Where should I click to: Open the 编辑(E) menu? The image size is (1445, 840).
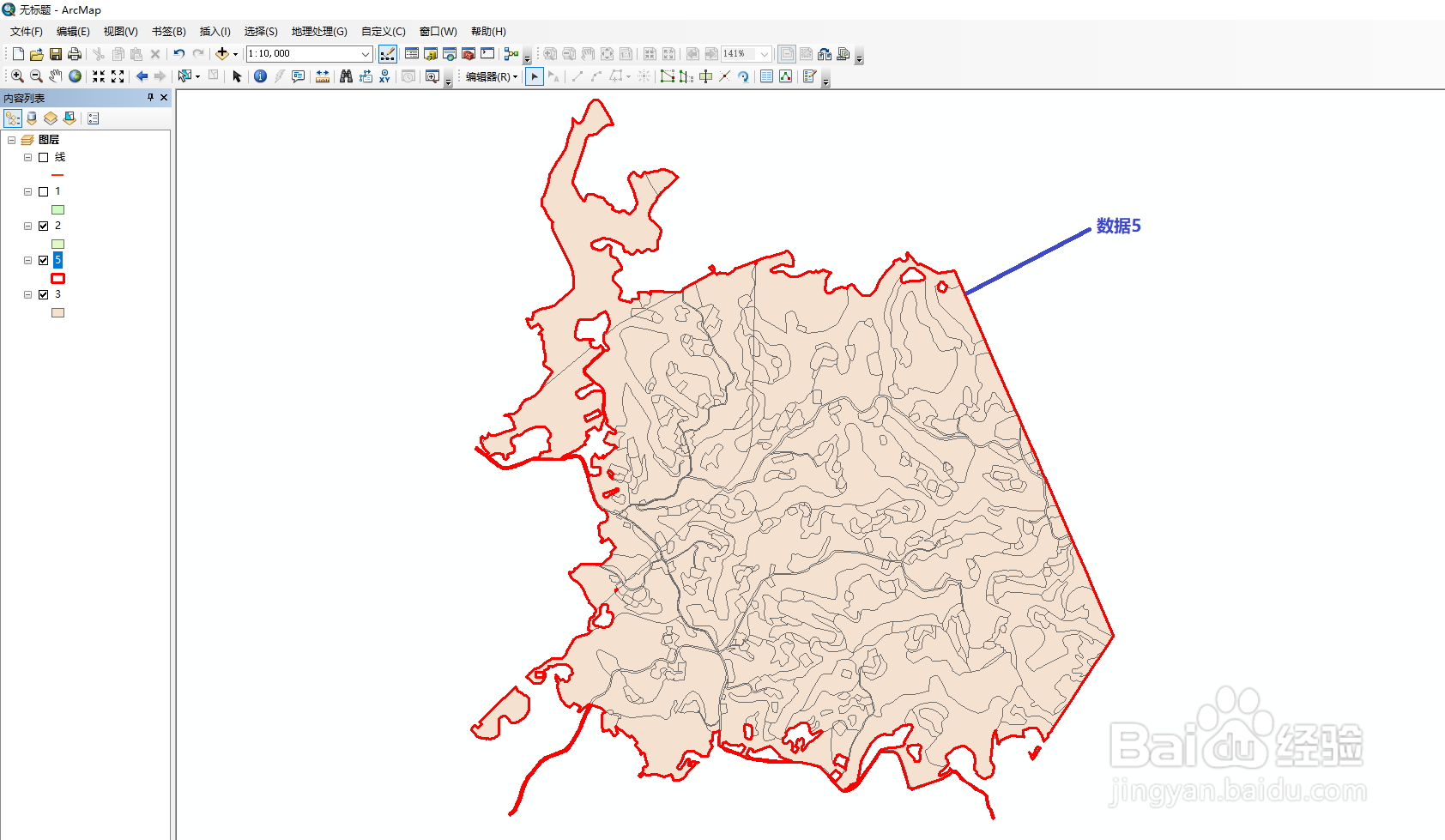click(73, 32)
